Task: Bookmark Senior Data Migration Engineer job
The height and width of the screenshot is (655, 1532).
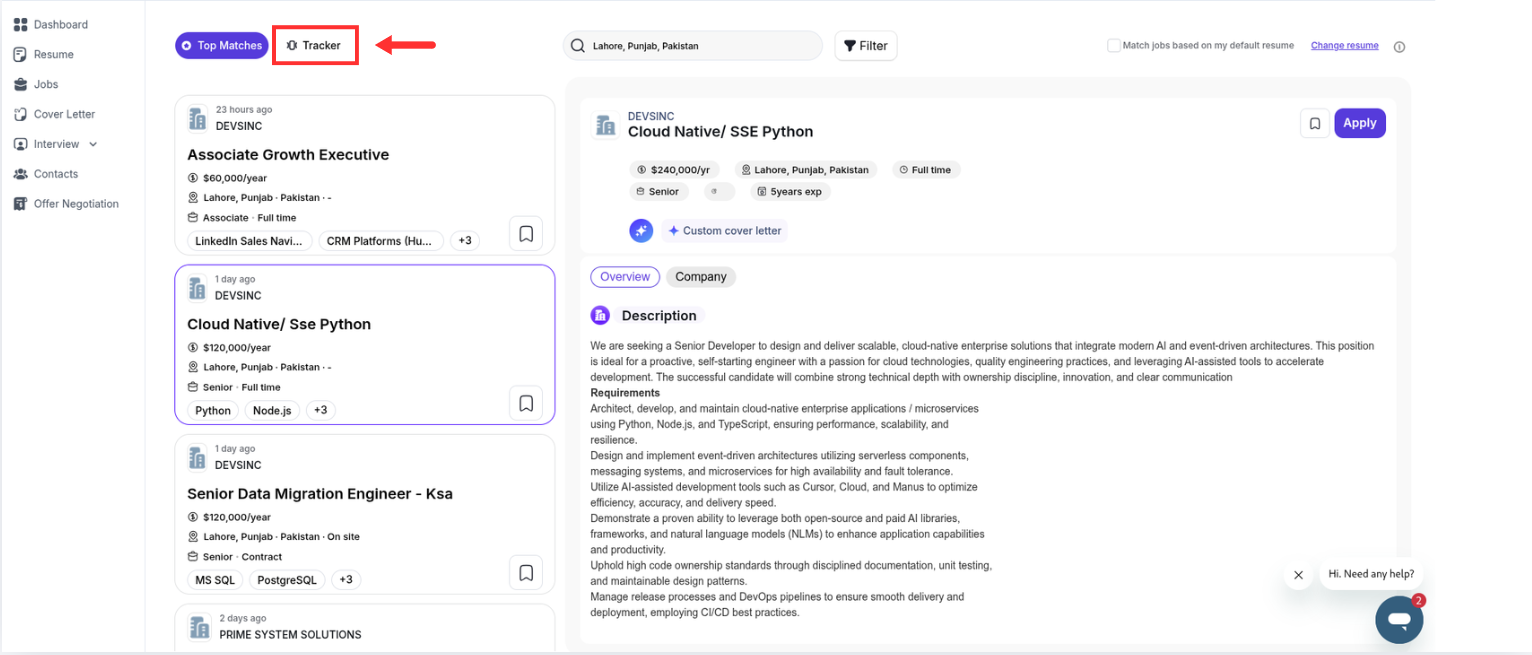Action: [x=526, y=573]
